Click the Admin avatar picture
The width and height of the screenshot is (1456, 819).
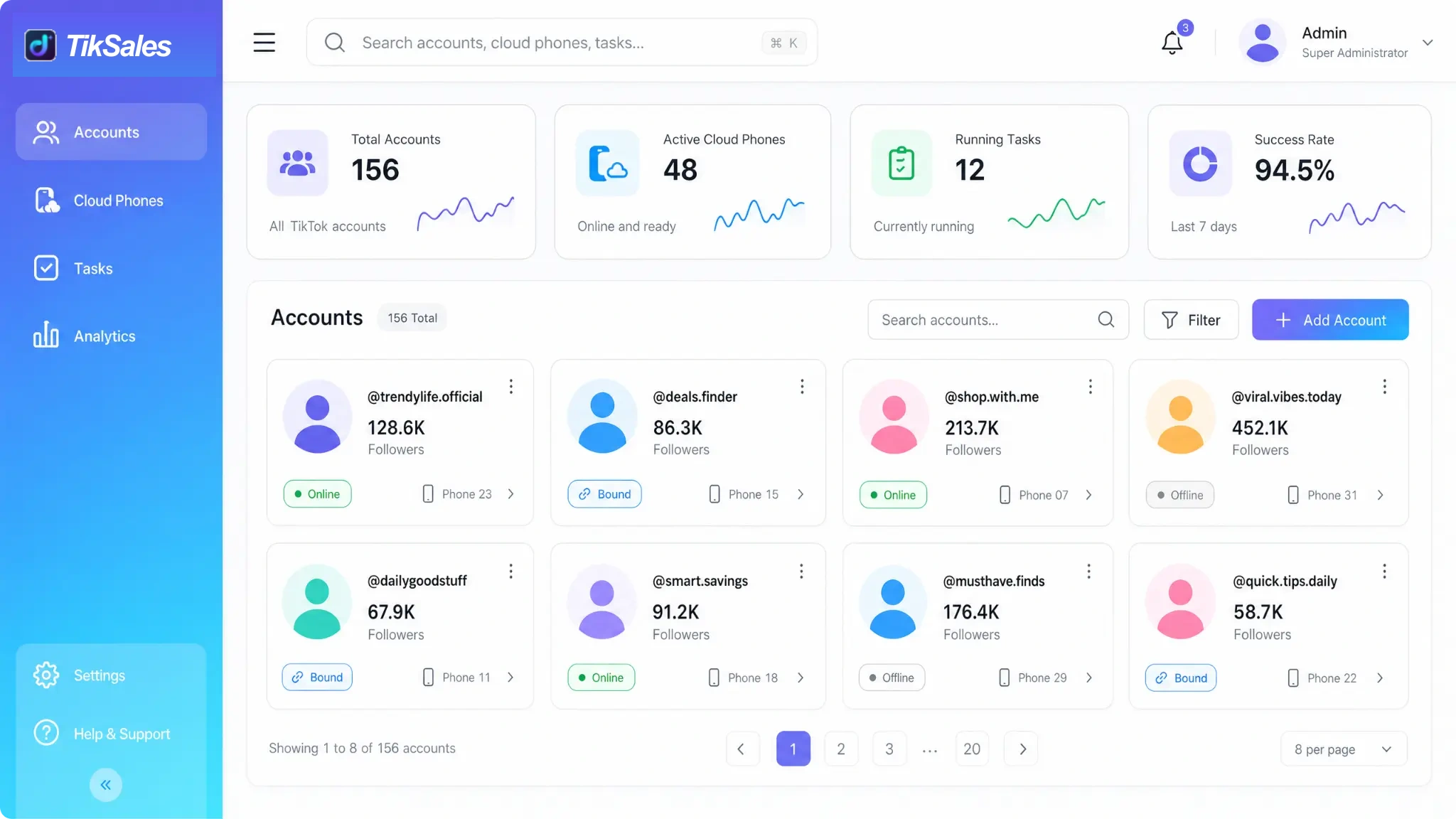1263,43
